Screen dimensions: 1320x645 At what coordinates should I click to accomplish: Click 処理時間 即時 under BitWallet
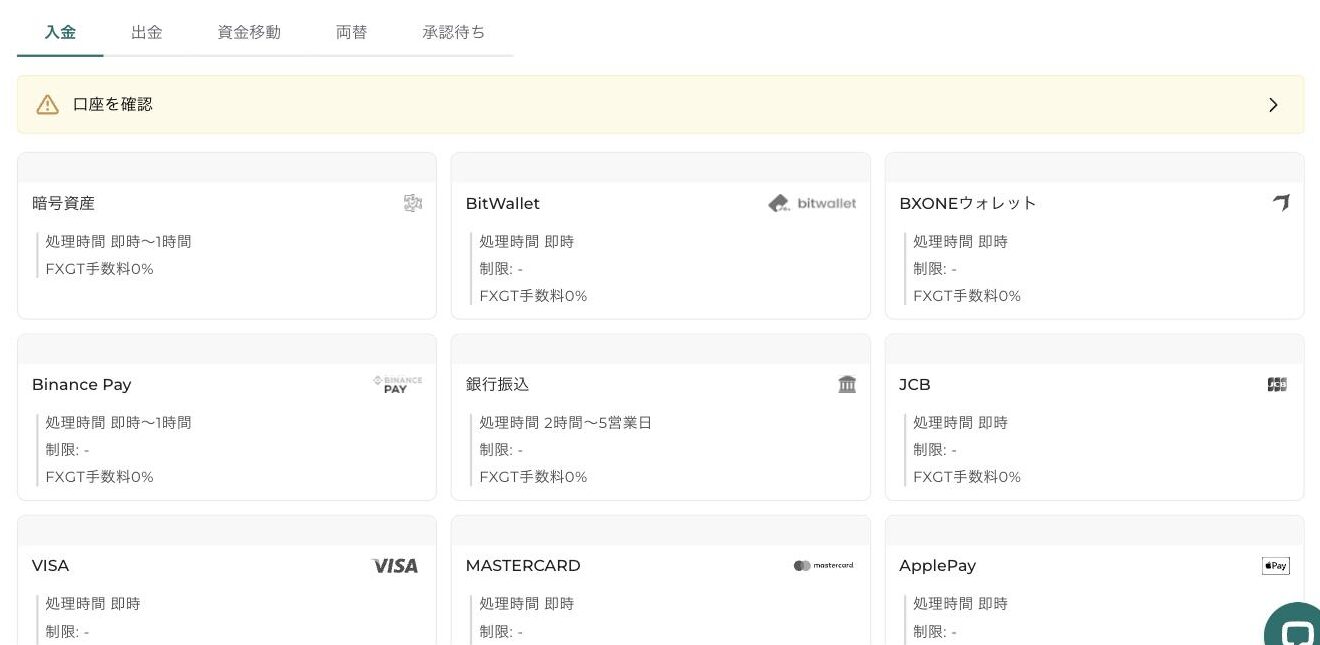click(x=526, y=242)
